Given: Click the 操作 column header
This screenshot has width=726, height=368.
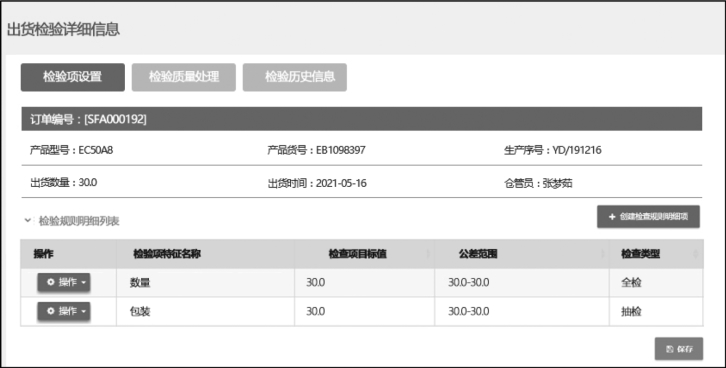Looking at the screenshot, I should (x=69, y=254).
